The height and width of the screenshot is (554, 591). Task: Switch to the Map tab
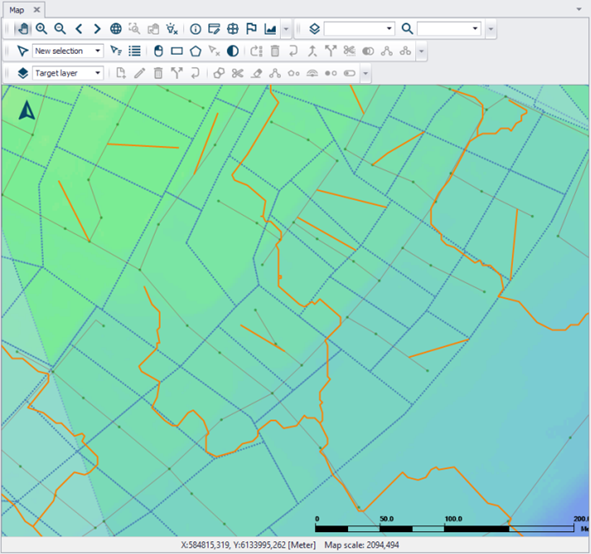pos(17,10)
